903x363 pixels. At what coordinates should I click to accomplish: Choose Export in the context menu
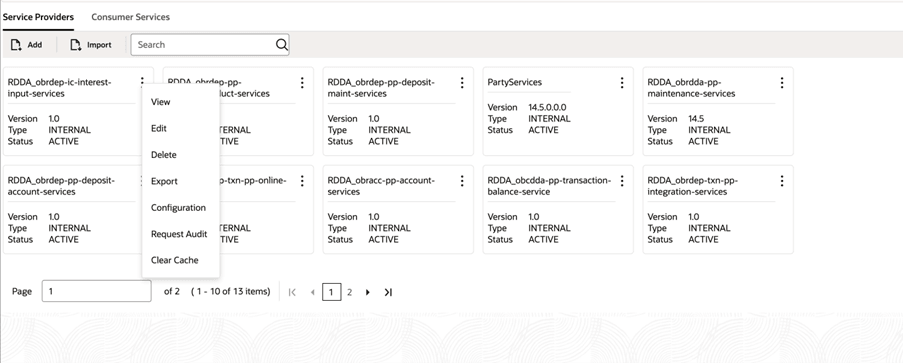[164, 182]
